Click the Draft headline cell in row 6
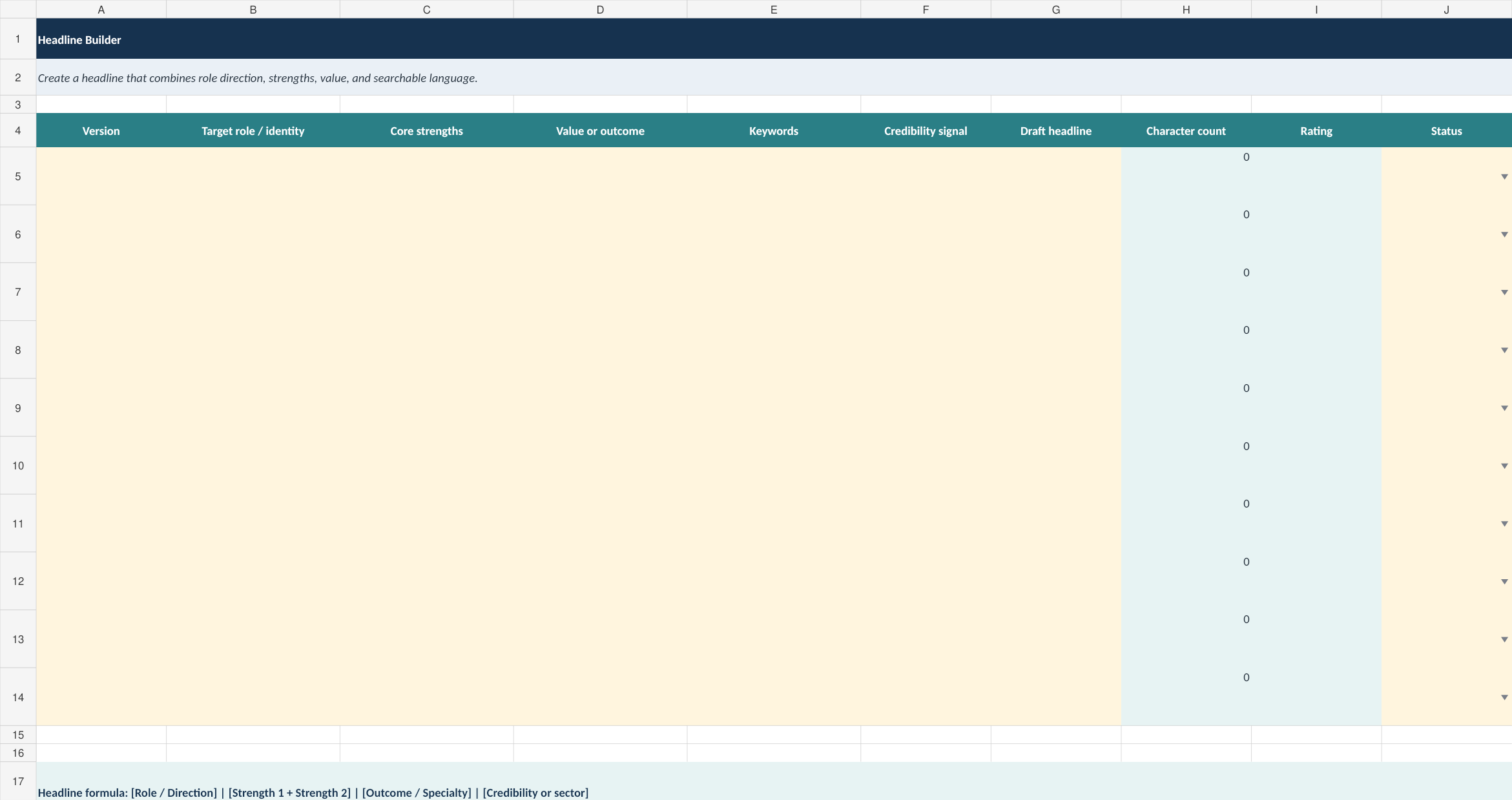This screenshot has height=800, width=1512. pos(1056,234)
